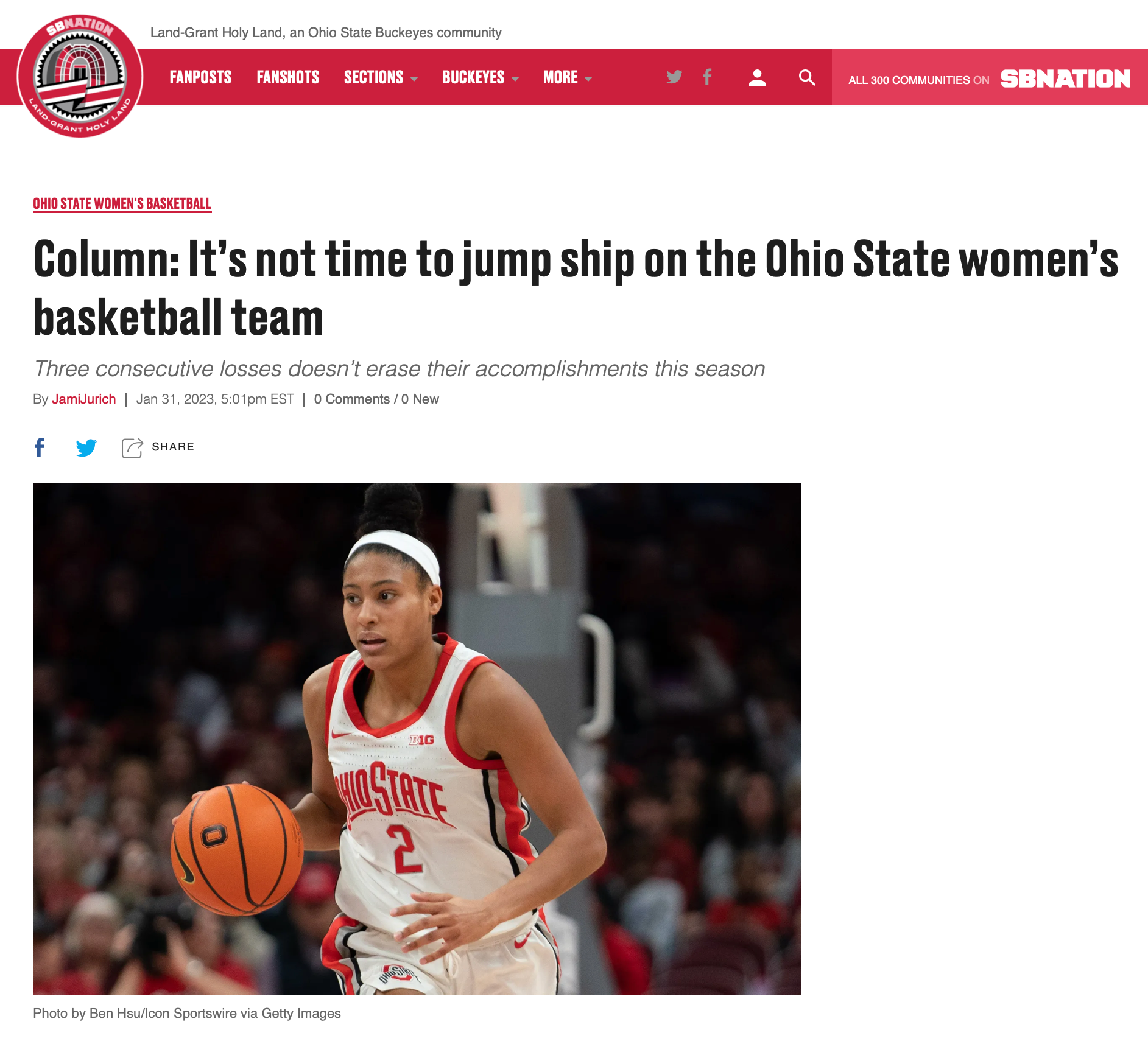This screenshot has width=1148, height=1058.
Task: Jump to 0 Comments section
Action: coord(351,399)
